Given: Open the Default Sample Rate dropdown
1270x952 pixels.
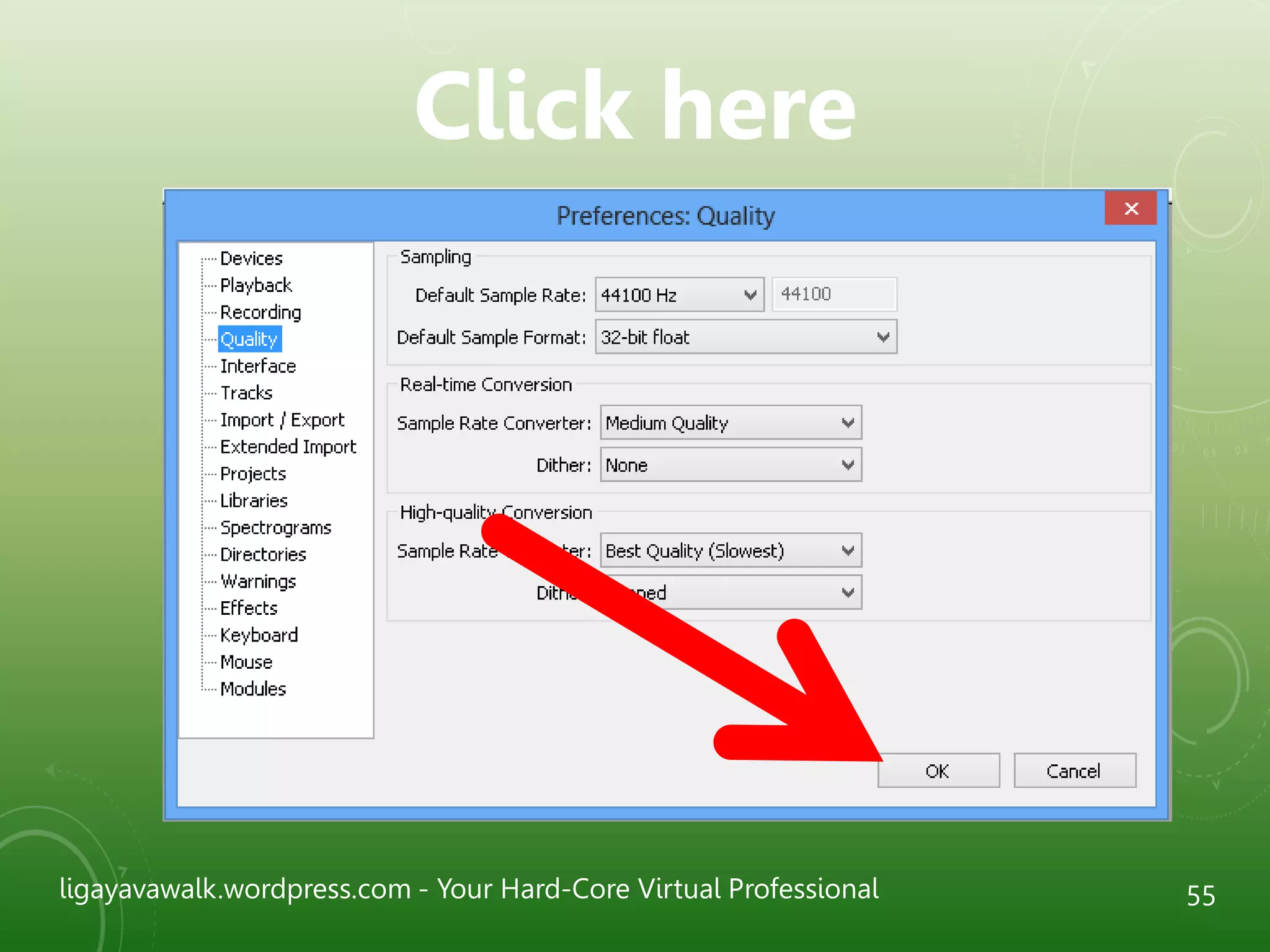Looking at the screenshot, I should [x=679, y=295].
